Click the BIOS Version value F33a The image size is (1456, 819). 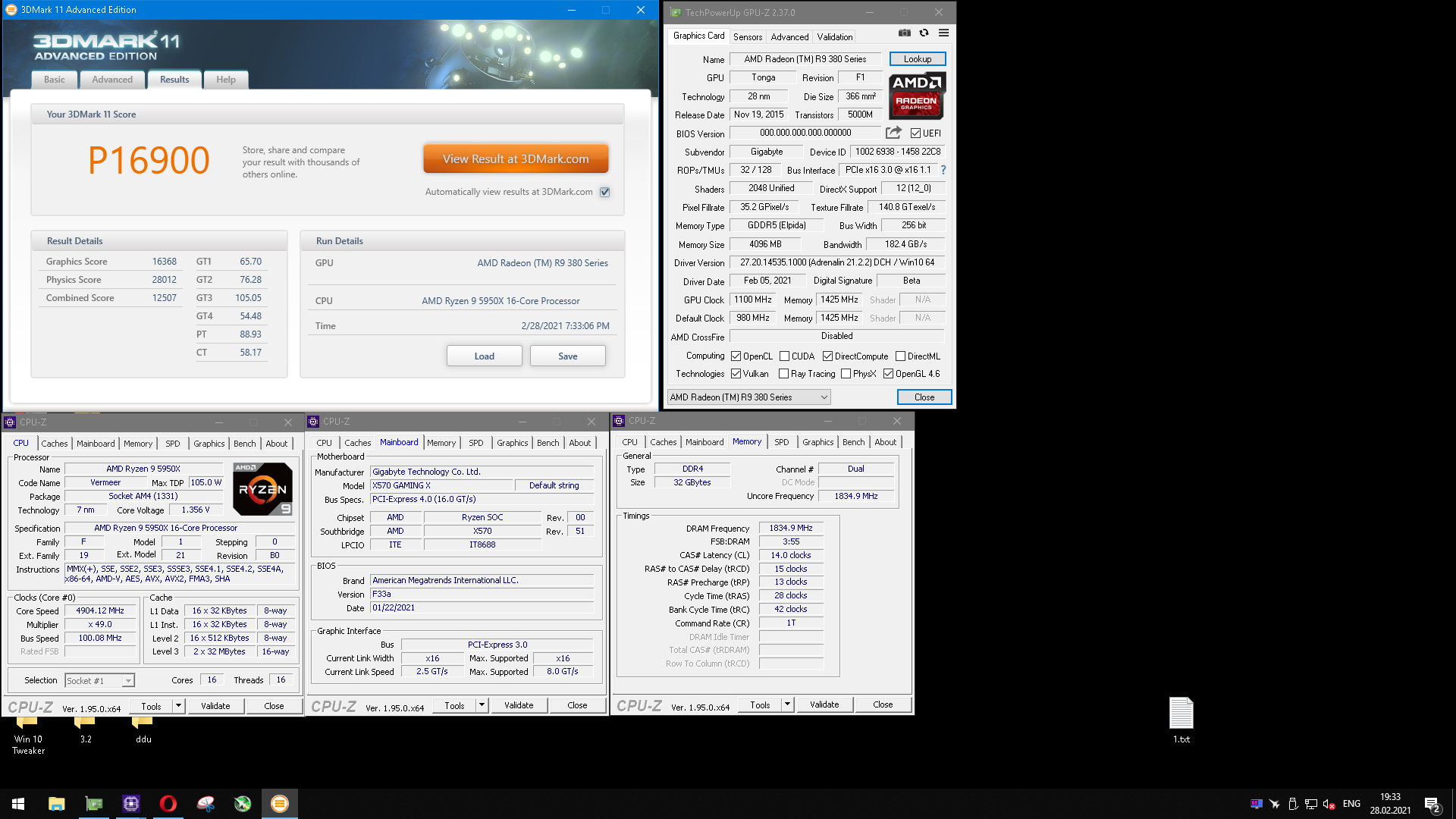coord(482,594)
